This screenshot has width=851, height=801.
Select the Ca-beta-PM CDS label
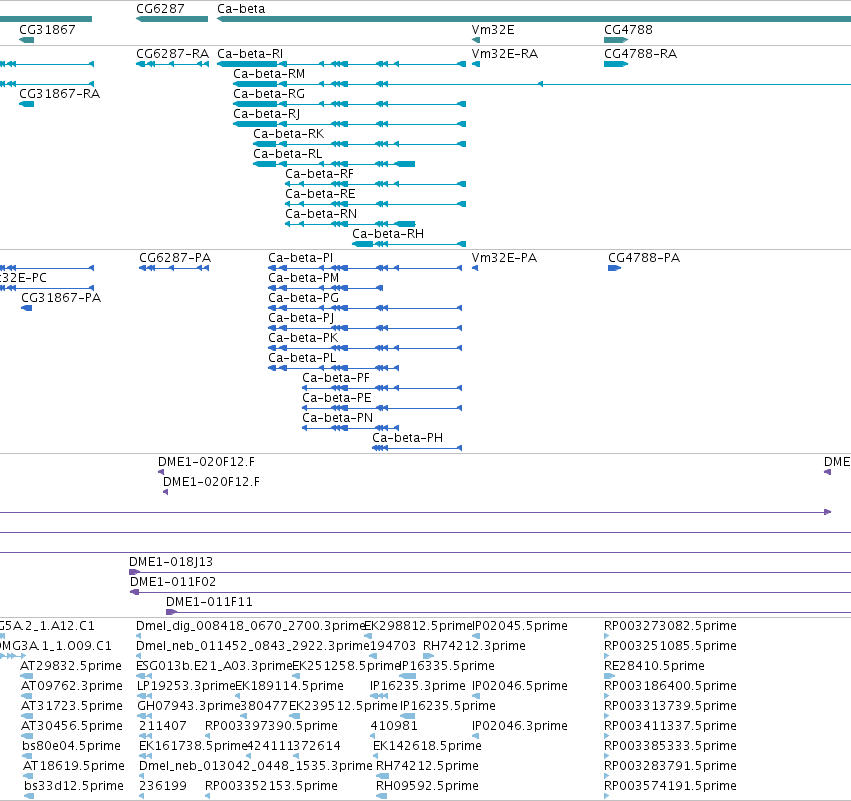(x=303, y=277)
